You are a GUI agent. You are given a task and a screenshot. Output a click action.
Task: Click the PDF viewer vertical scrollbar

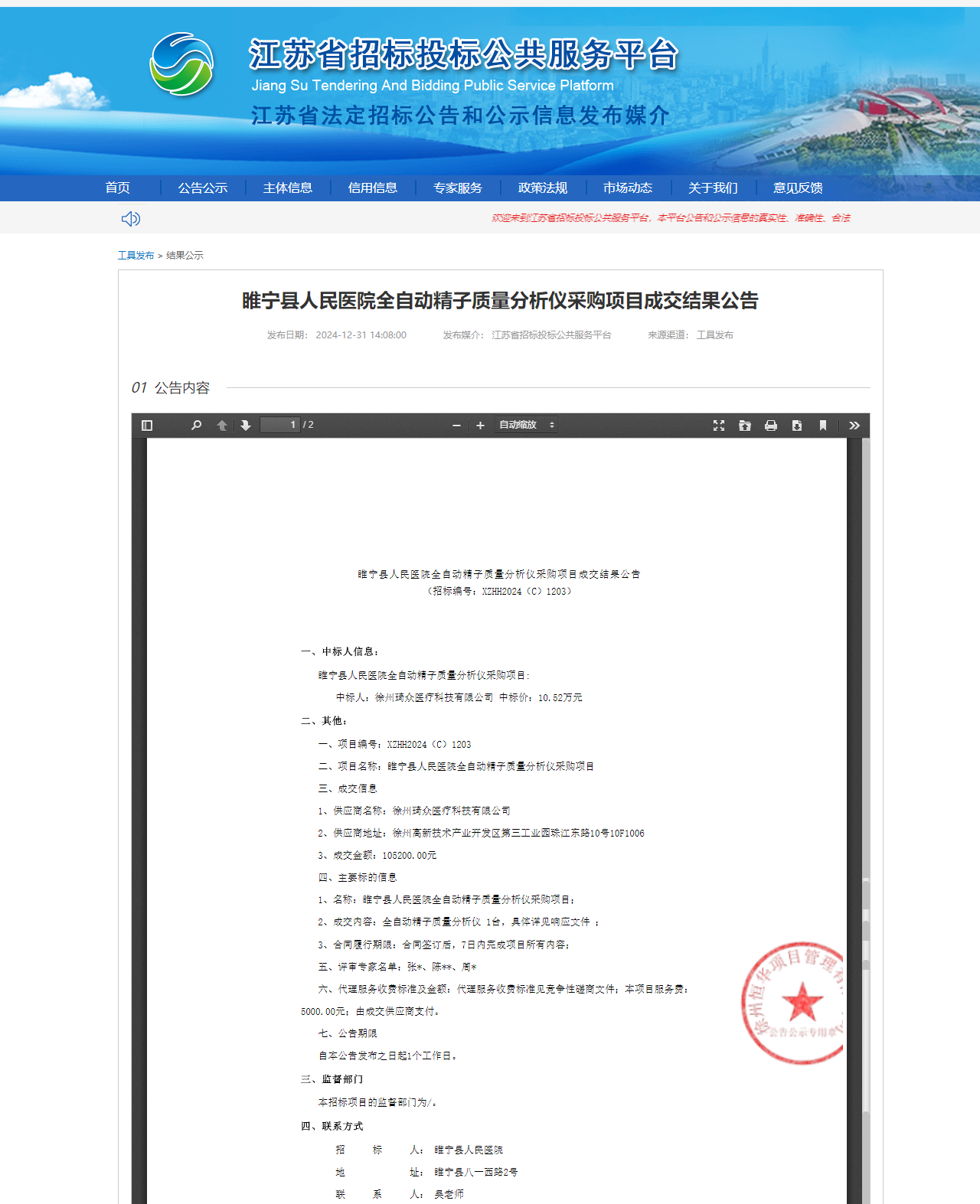(866, 689)
